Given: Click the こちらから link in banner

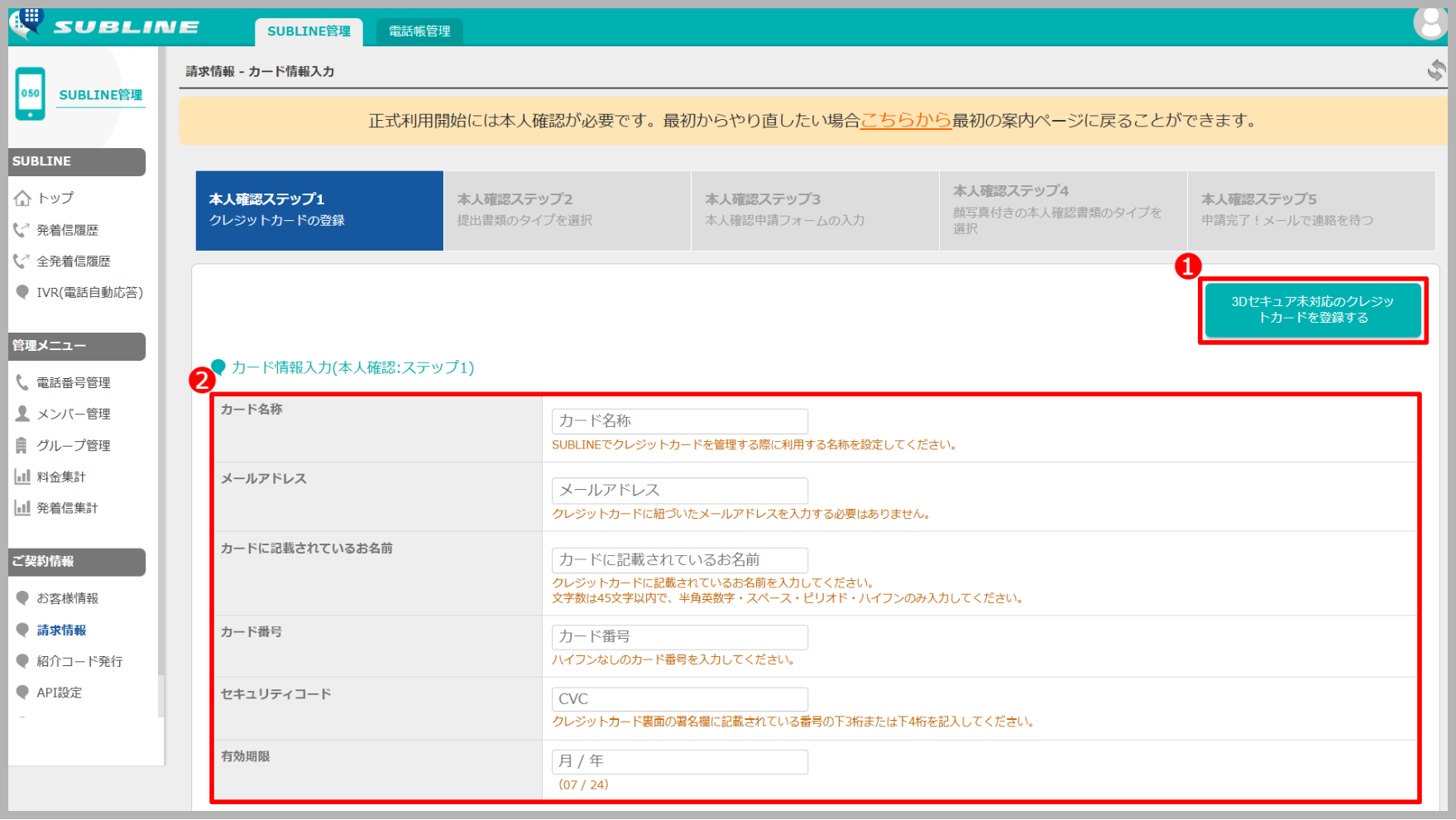Looking at the screenshot, I should click(x=906, y=121).
